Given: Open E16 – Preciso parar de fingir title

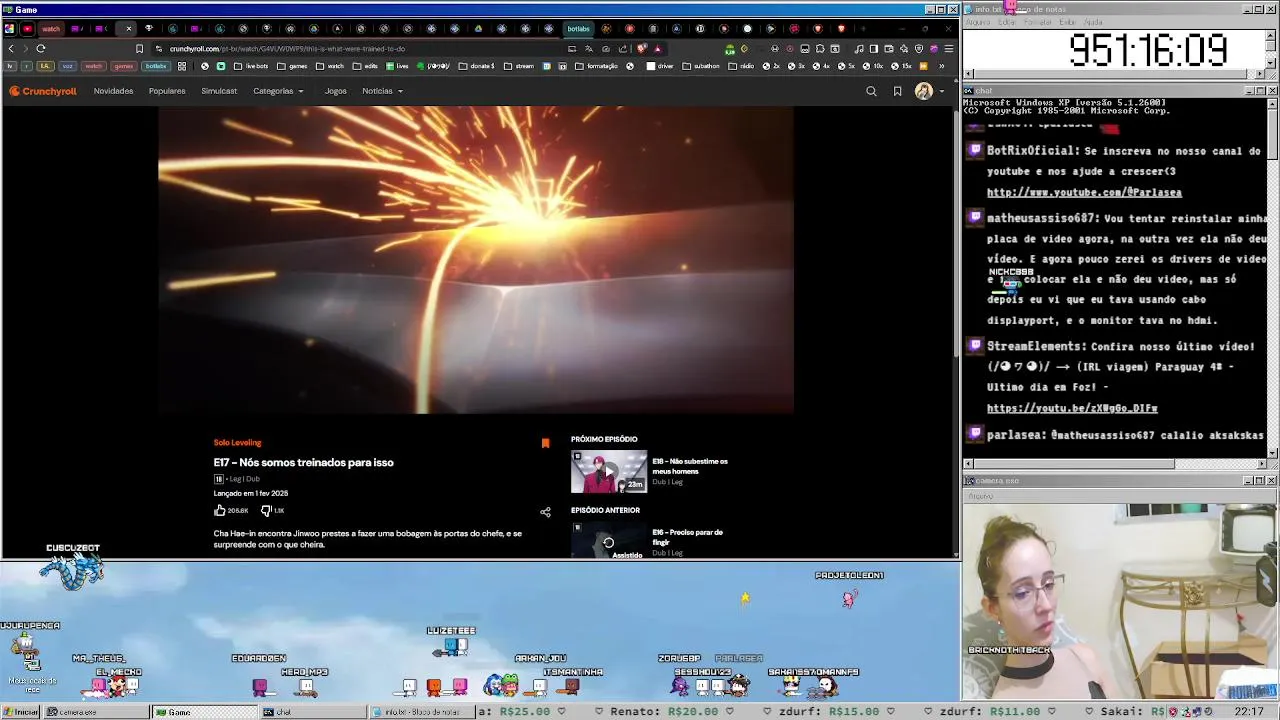Looking at the screenshot, I should (x=687, y=537).
